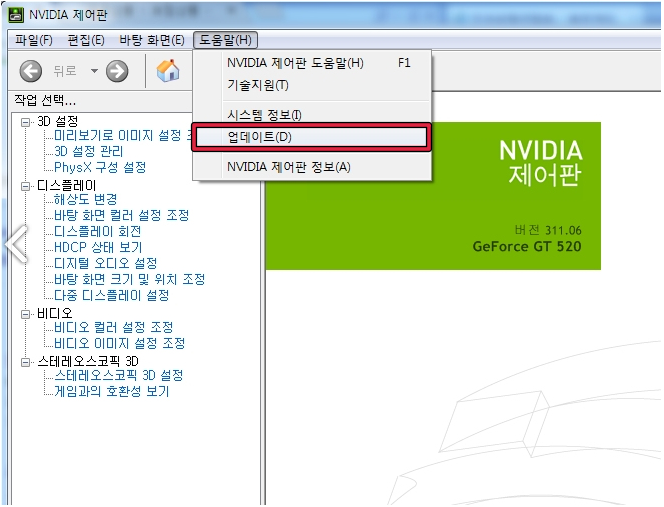Open 미리보기로 이미지 설정 조정 link
Viewport: 664px width, 507px height.
[123, 136]
